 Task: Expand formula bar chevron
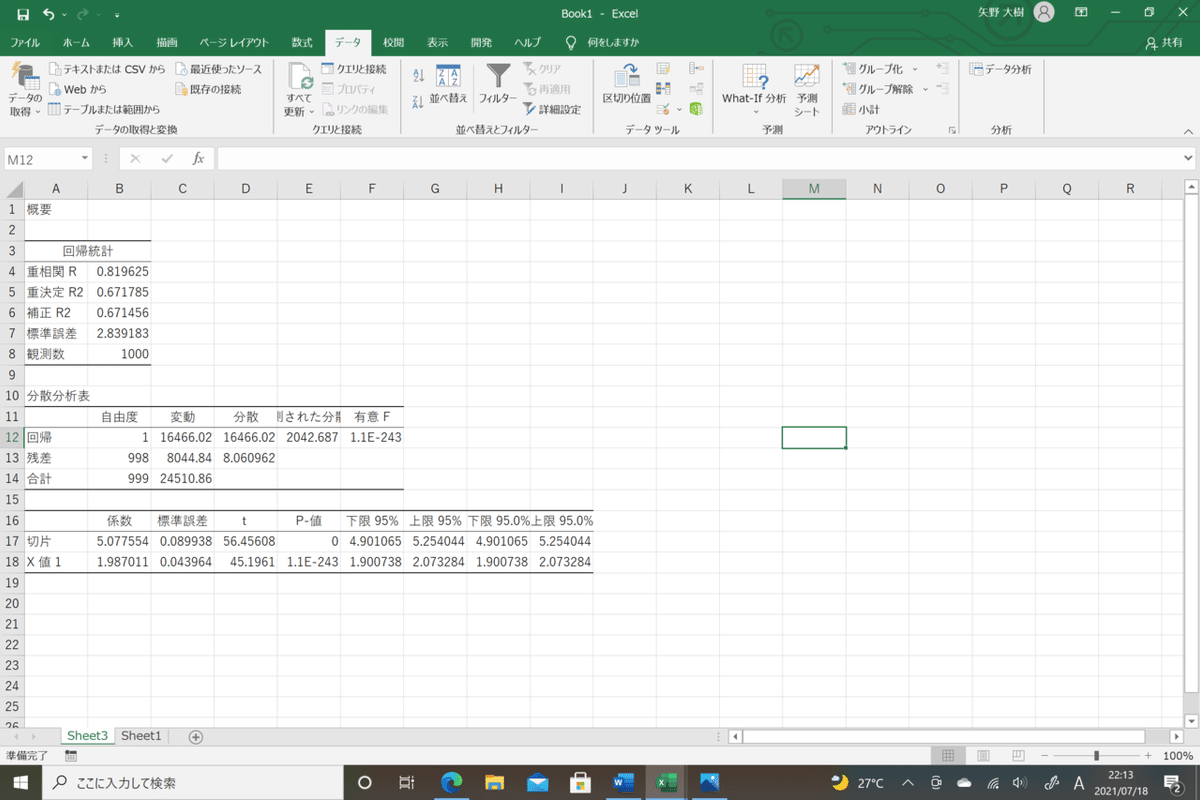[x=1188, y=158]
